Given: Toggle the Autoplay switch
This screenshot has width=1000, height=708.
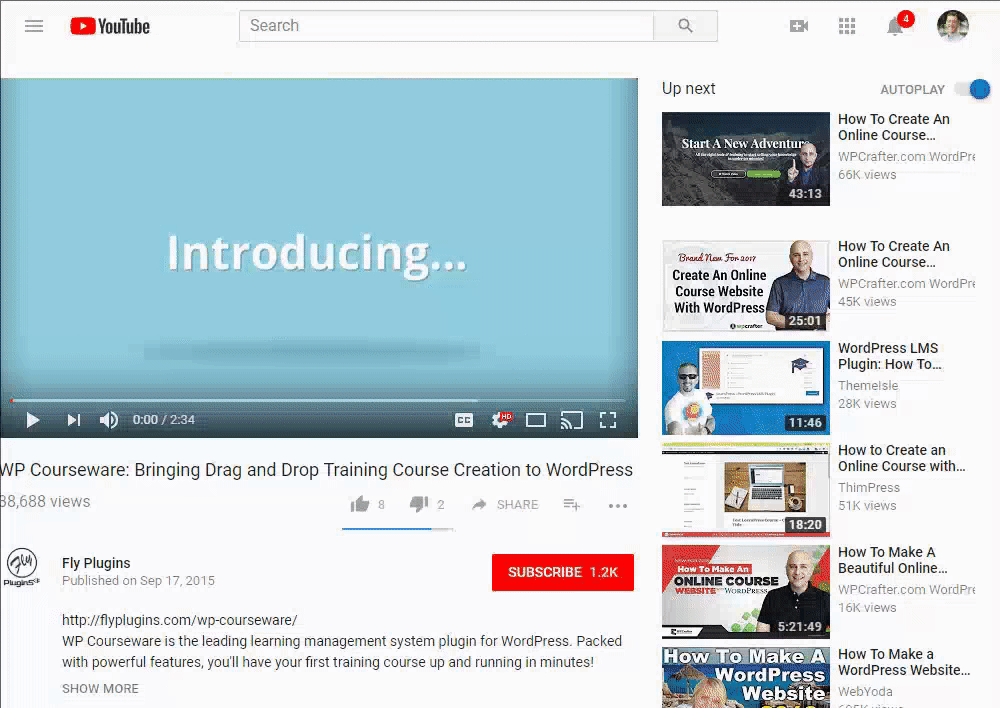Looking at the screenshot, I should (973, 89).
